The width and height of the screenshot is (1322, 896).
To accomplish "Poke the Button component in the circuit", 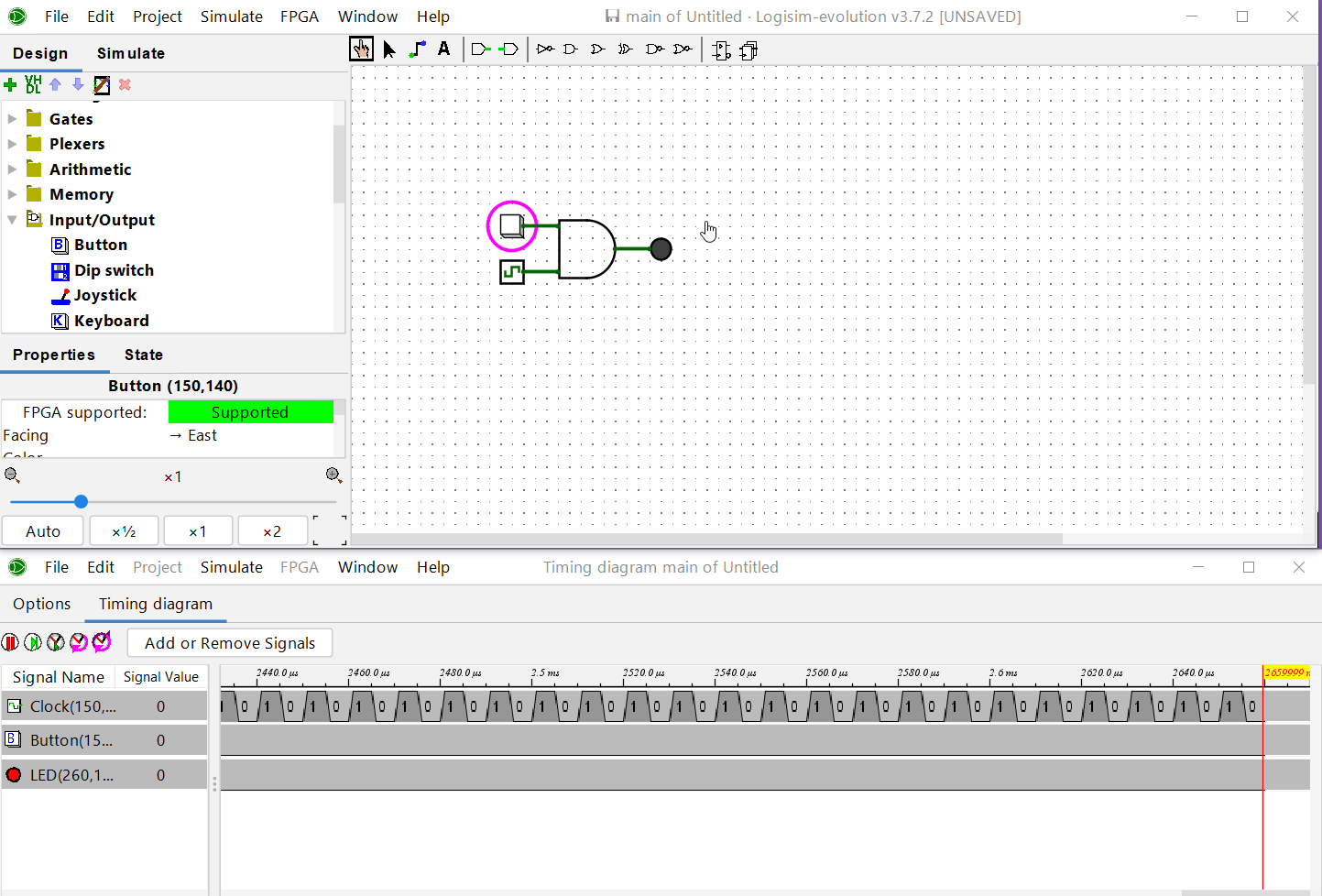I will (x=511, y=225).
